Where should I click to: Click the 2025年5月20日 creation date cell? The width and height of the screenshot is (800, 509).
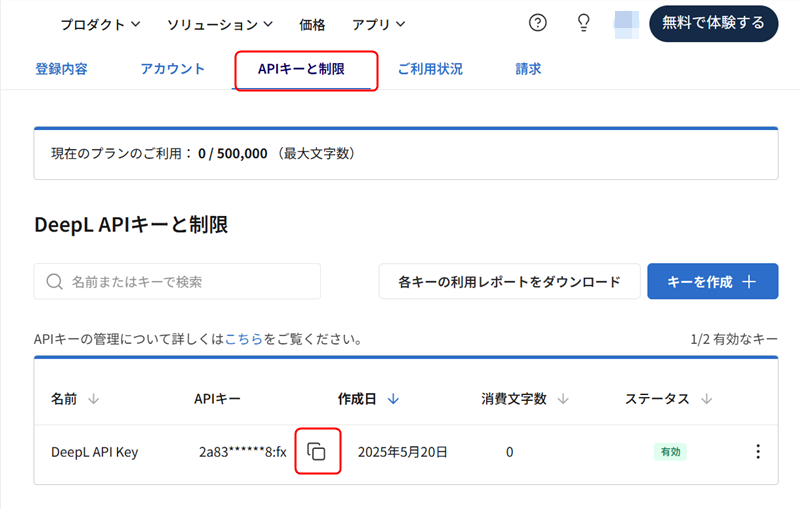tap(403, 452)
